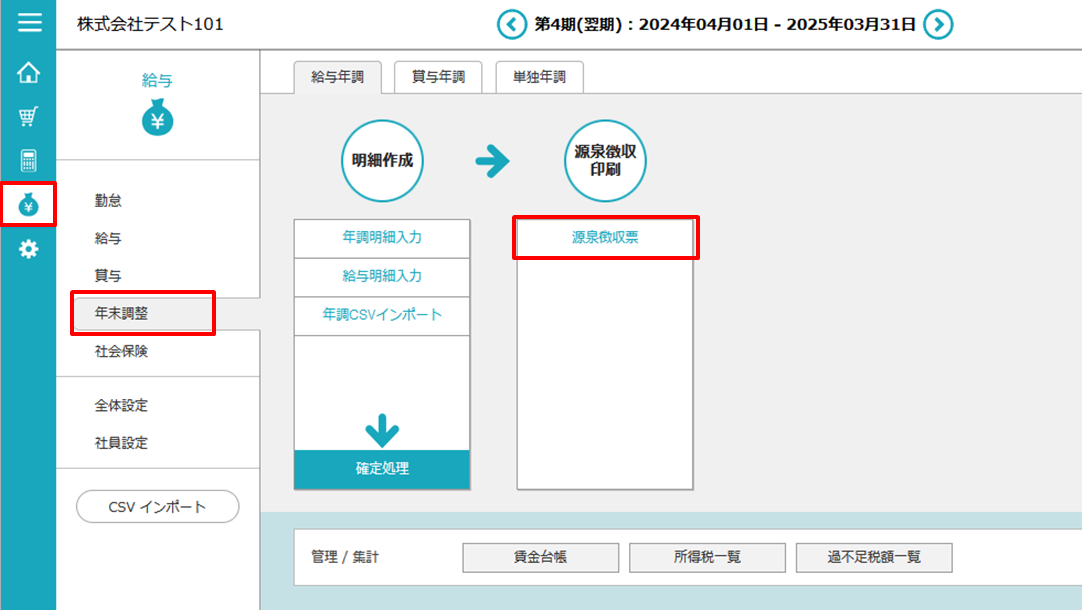
Task: Click the 源泉徴収印刷 circle step
Action: click(605, 161)
